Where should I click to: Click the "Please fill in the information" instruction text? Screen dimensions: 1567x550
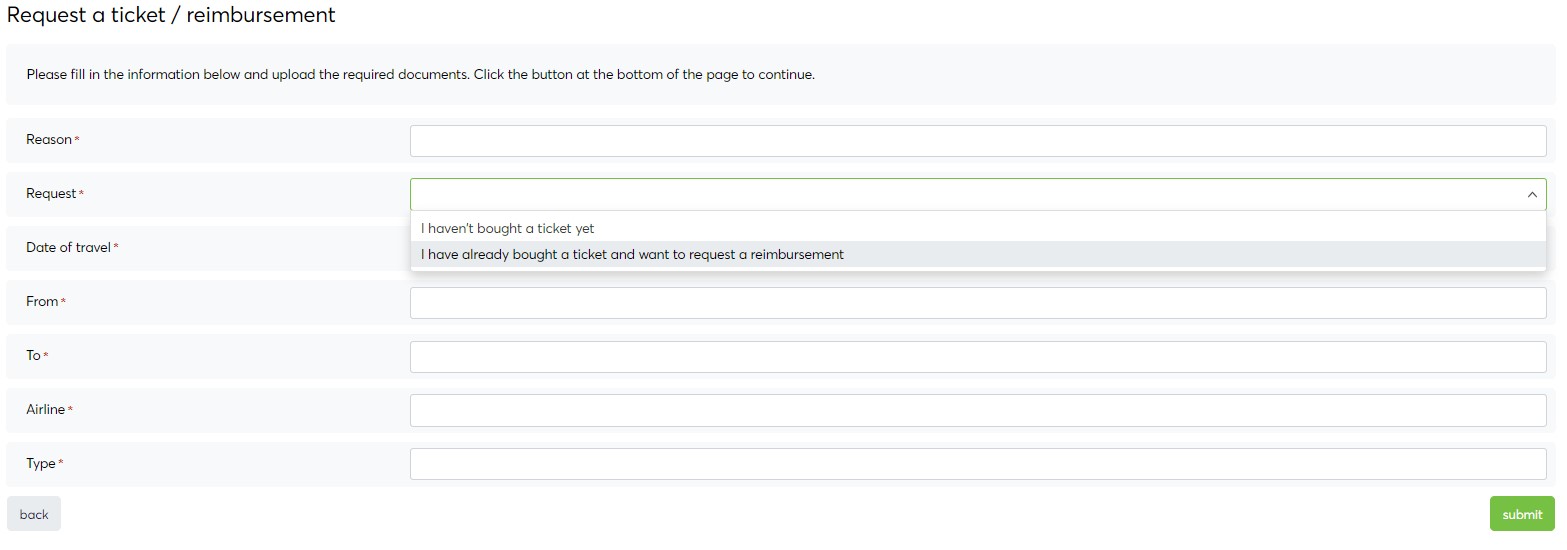pos(420,75)
